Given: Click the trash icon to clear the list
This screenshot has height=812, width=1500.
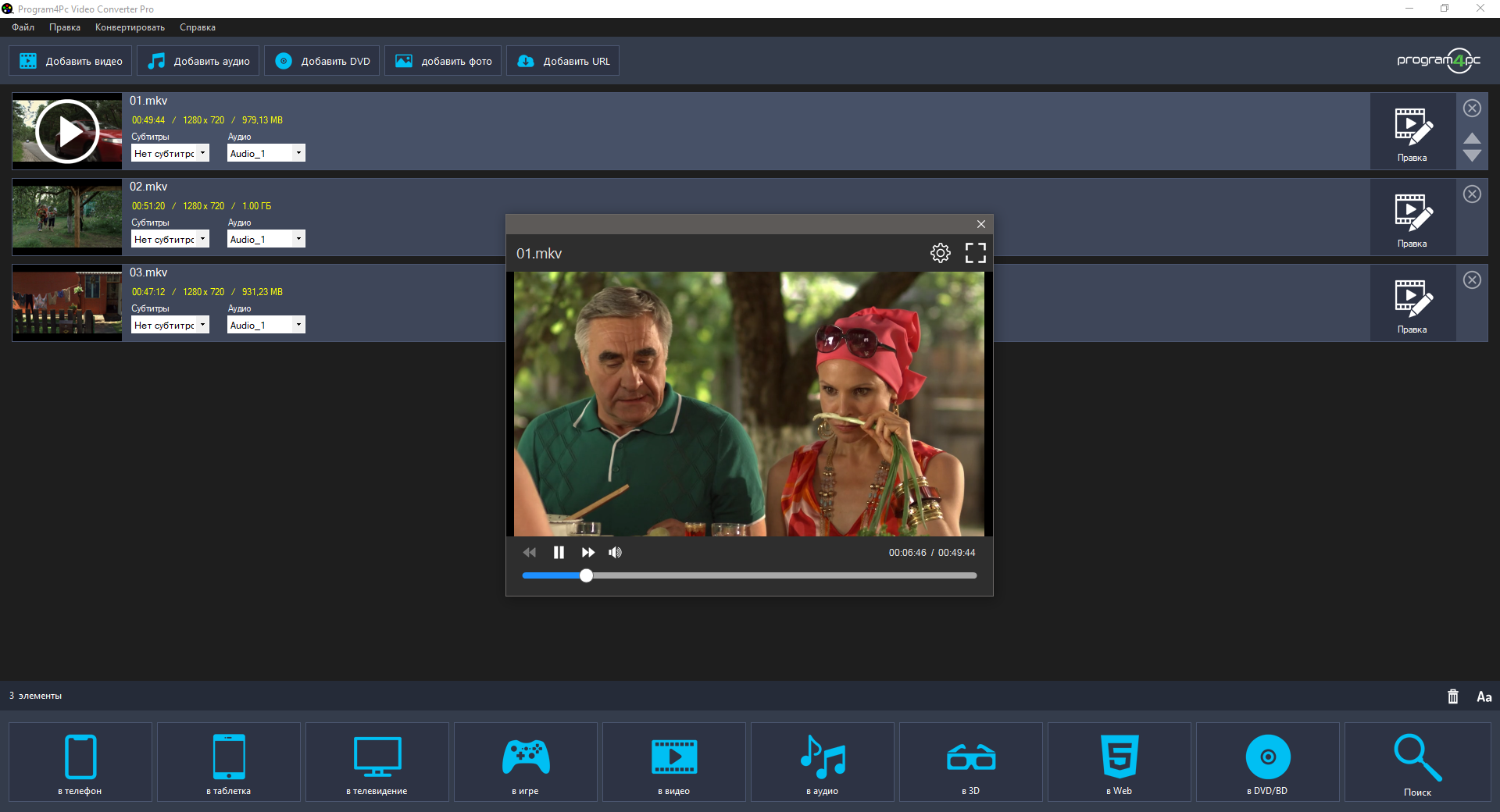Looking at the screenshot, I should click(1452, 696).
